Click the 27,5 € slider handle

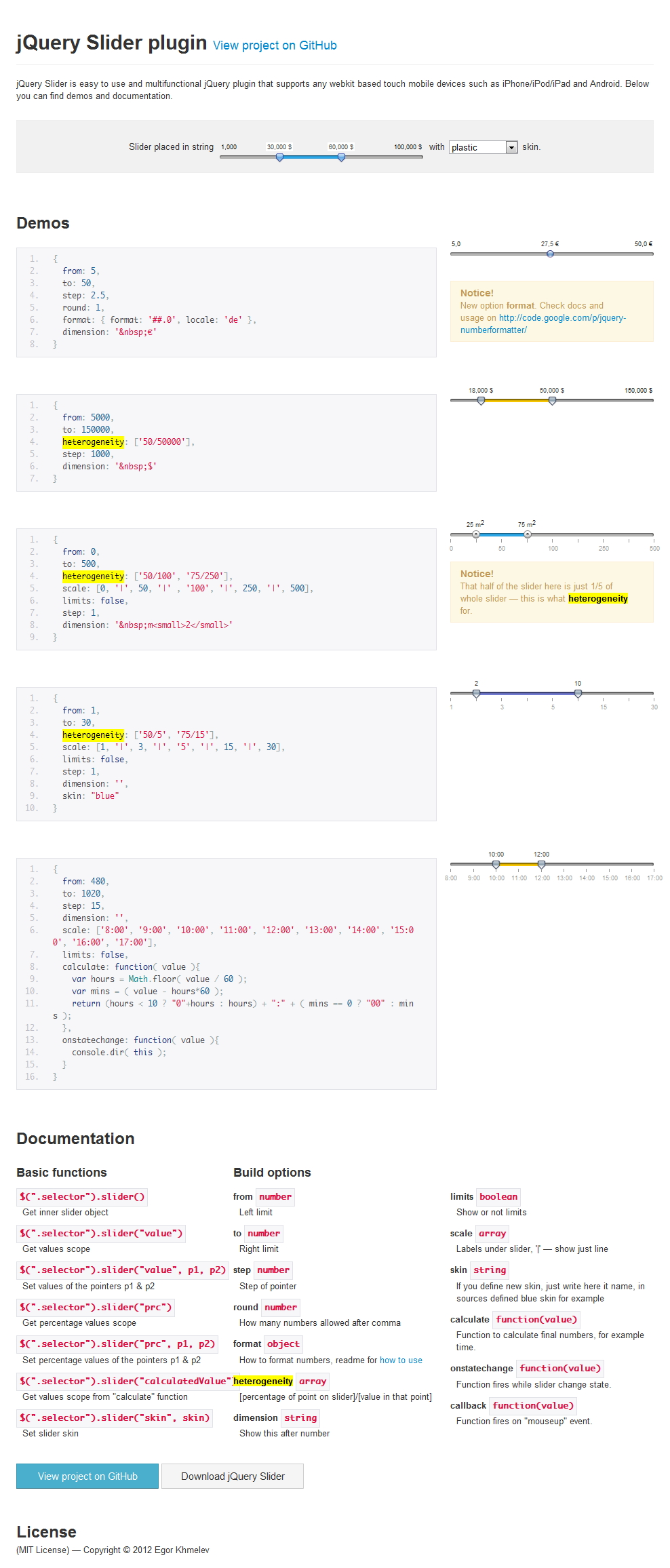point(550,254)
